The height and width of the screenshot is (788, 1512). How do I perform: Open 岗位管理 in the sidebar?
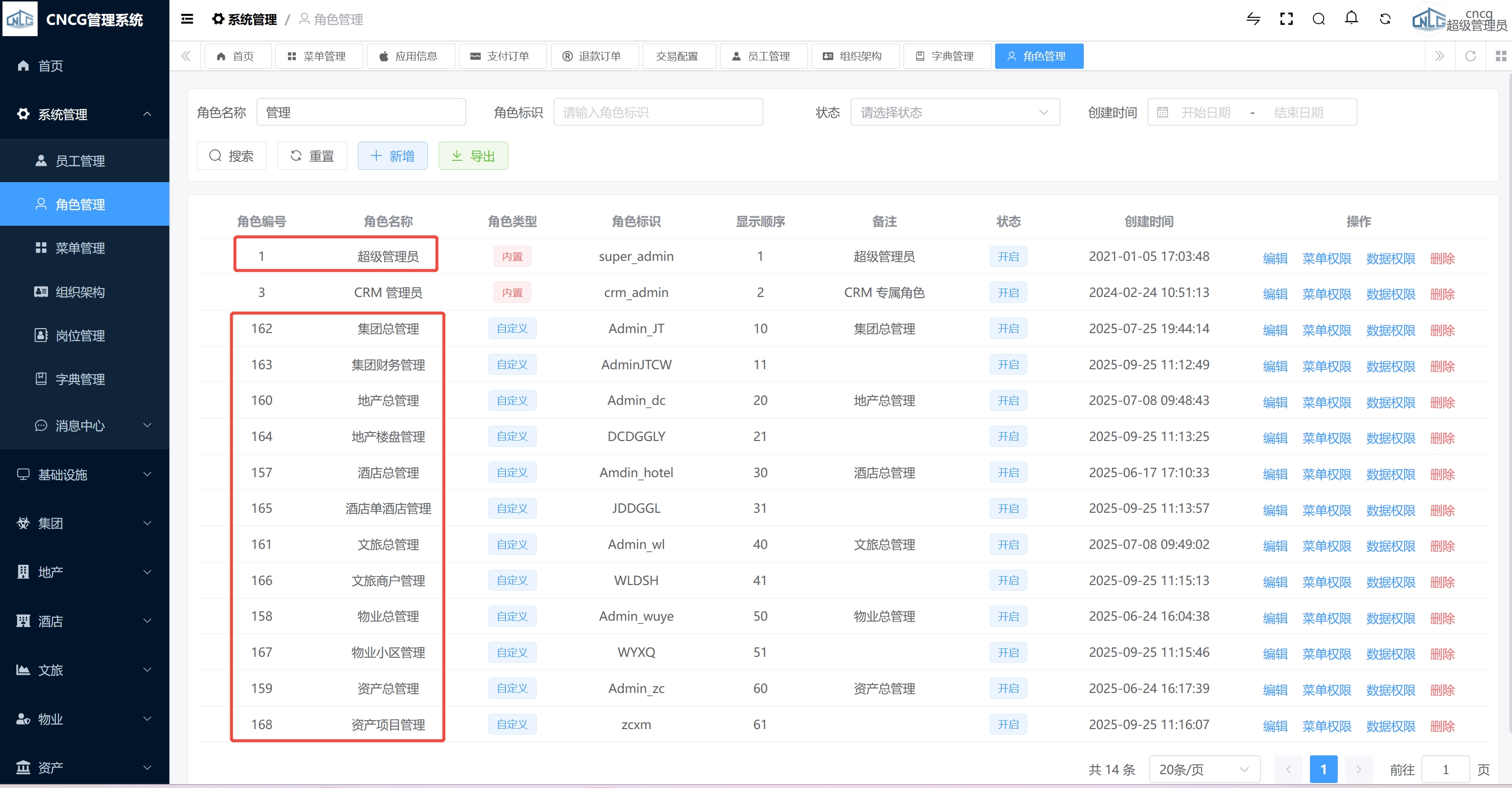tap(80, 336)
